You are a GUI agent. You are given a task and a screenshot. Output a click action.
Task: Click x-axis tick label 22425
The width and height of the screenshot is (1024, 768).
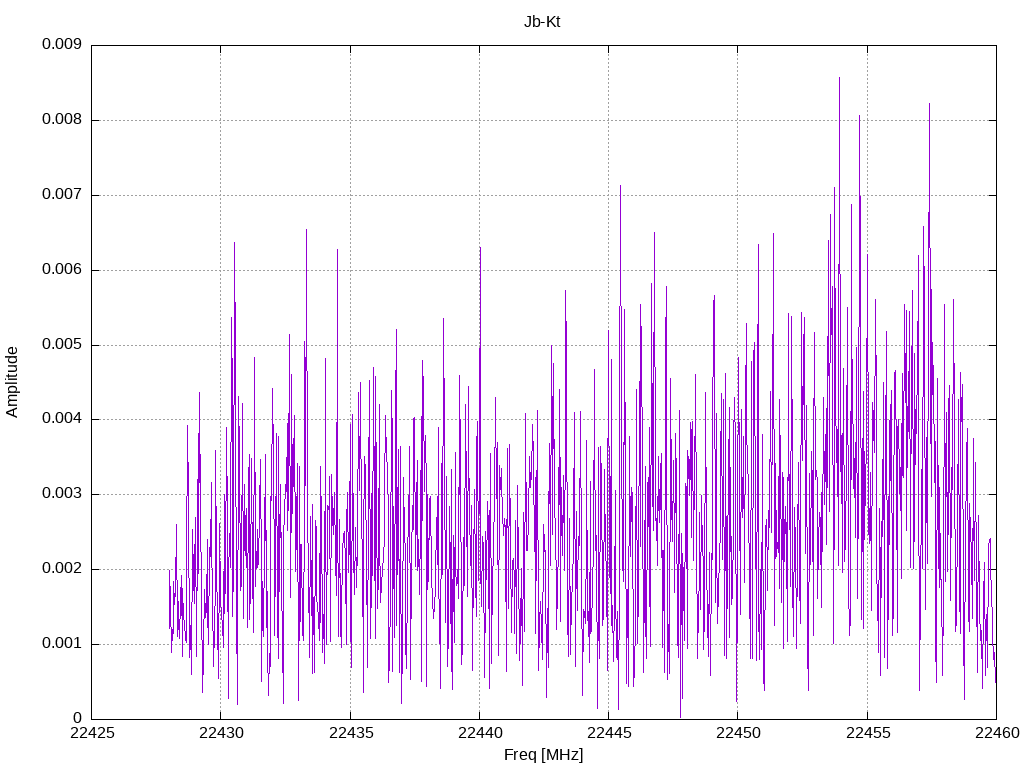coord(92,733)
